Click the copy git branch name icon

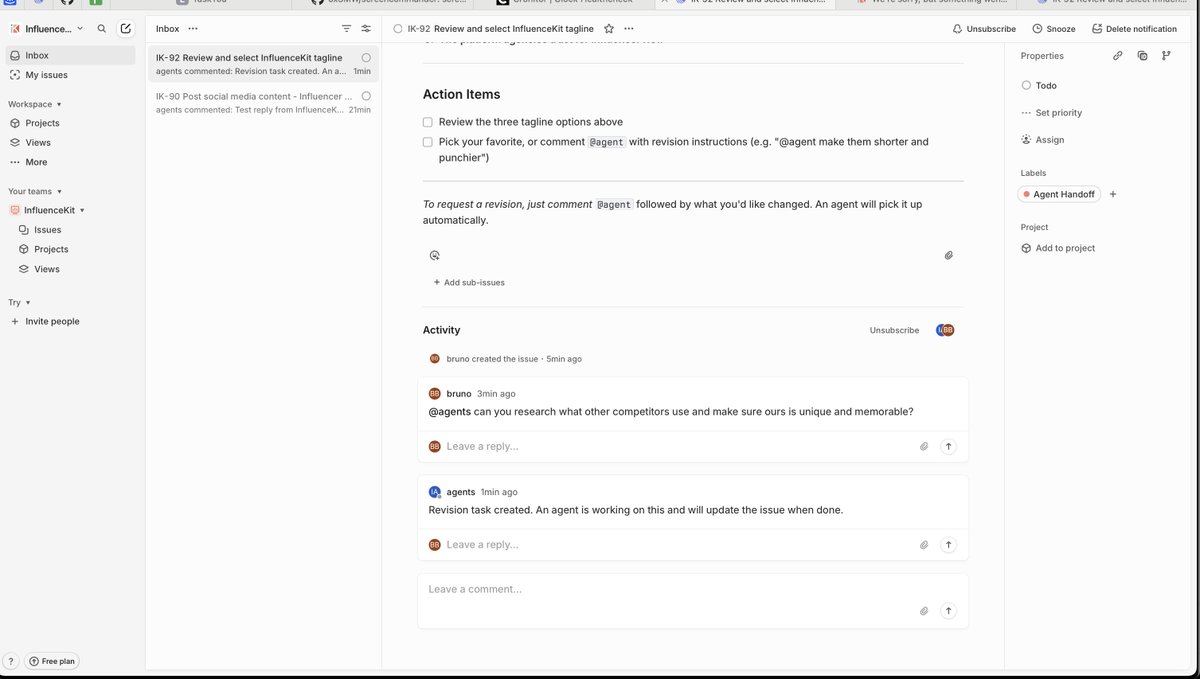click(1166, 56)
